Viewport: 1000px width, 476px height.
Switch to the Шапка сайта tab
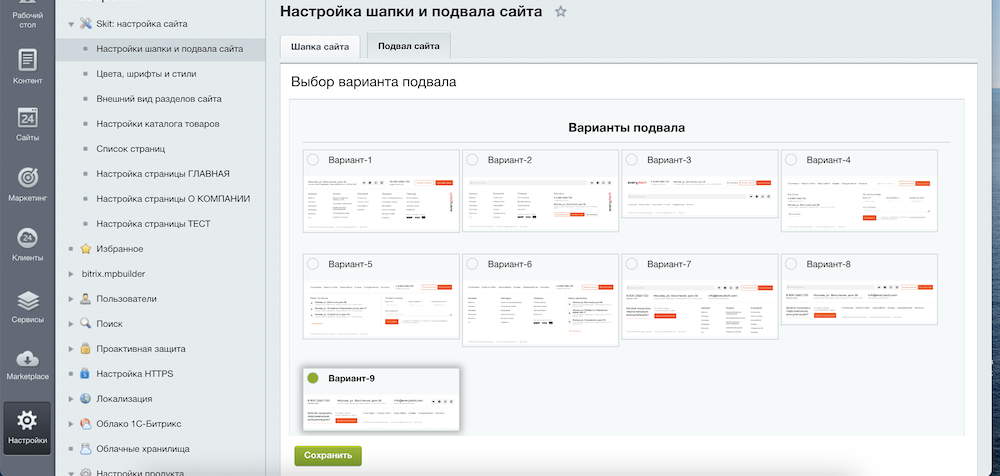[x=320, y=47]
